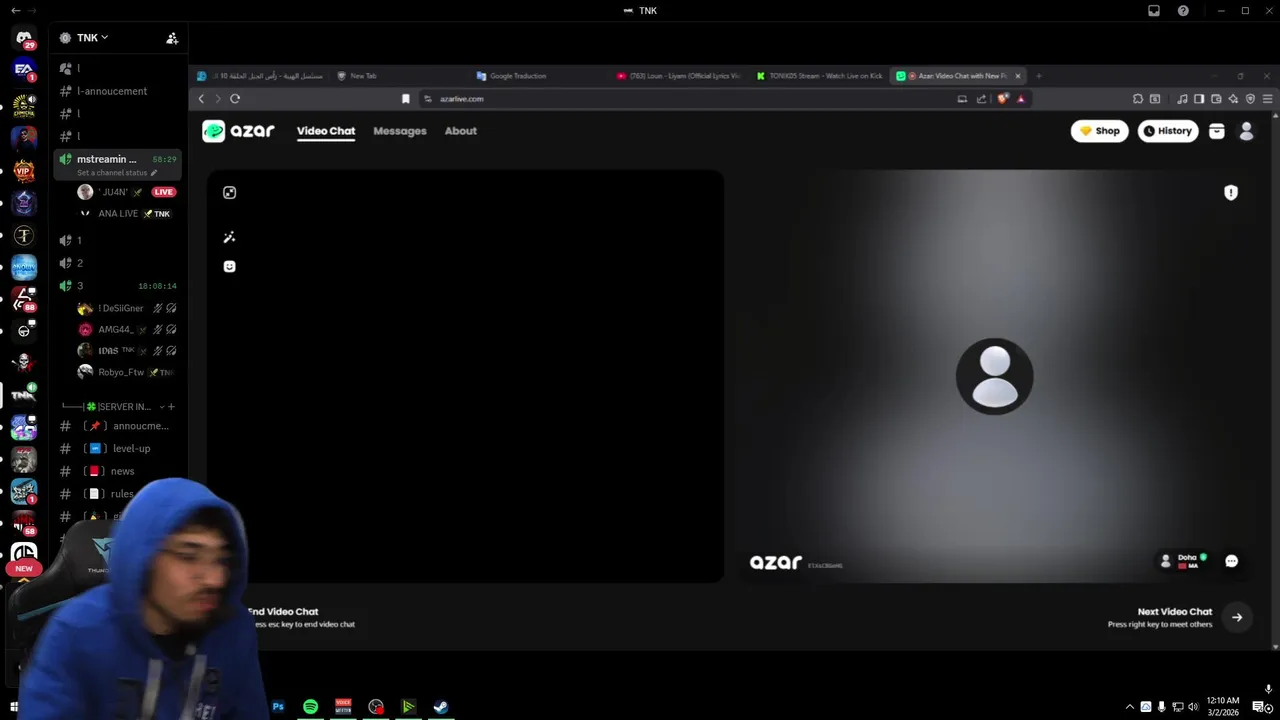Click the invite people icon beside TNK
The width and height of the screenshot is (1280, 720).
pyautogui.click(x=172, y=38)
